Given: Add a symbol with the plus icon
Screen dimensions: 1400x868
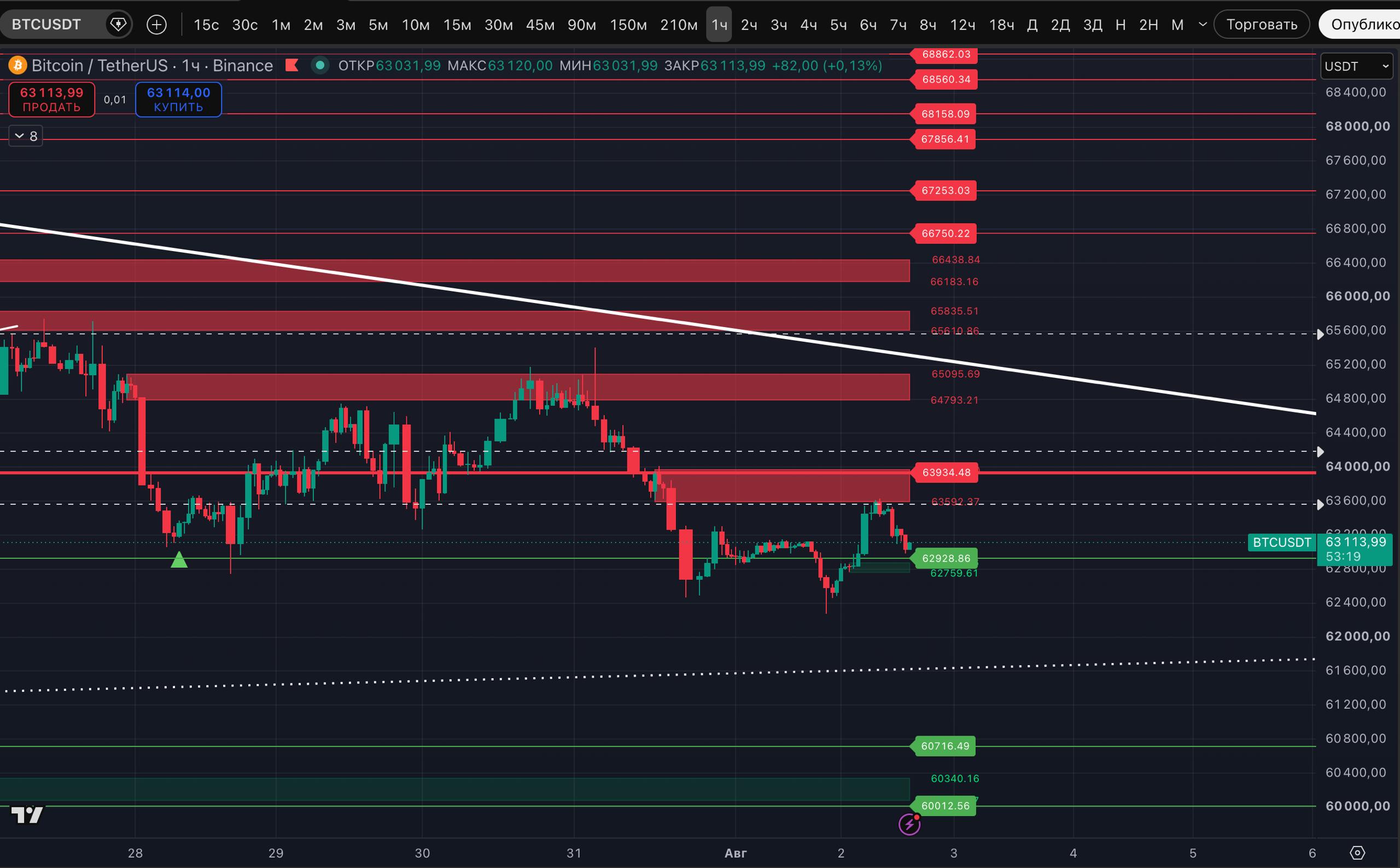Looking at the screenshot, I should coord(157,25).
